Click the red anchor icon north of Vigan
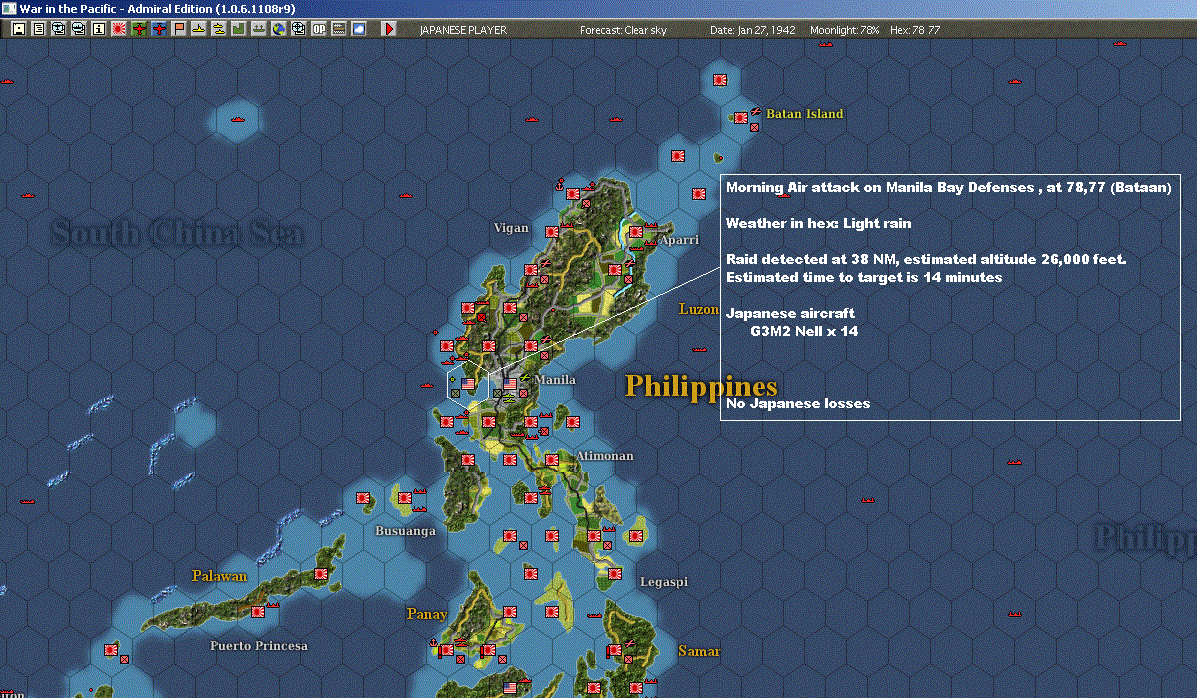 (559, 184)
